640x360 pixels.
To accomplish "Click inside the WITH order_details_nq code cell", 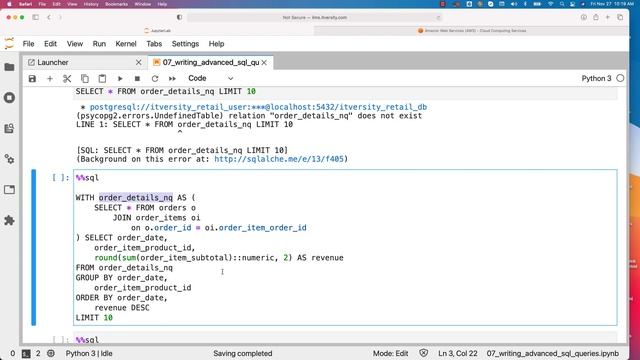I will [345, 247].
